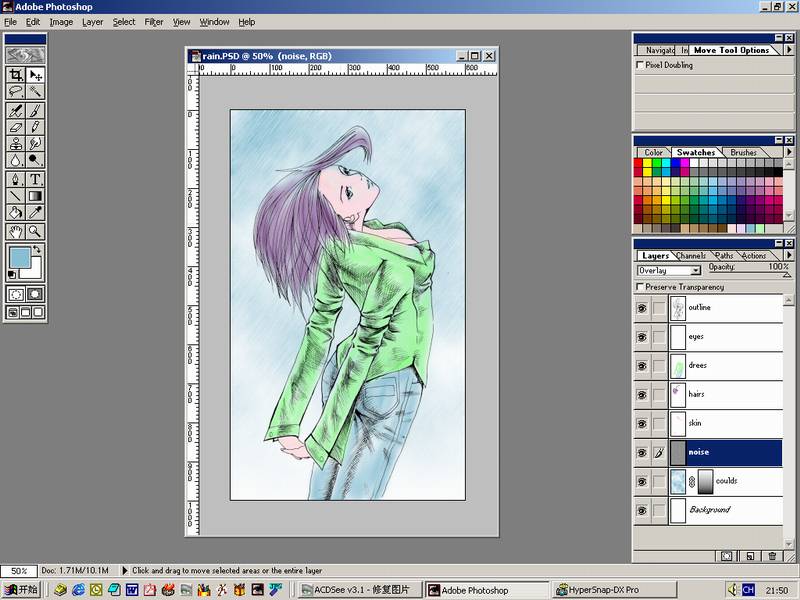800x600 pixels.
Task: Select the Zoom magnifier tool
Action: pyautogui.click(x=35, y=232)
